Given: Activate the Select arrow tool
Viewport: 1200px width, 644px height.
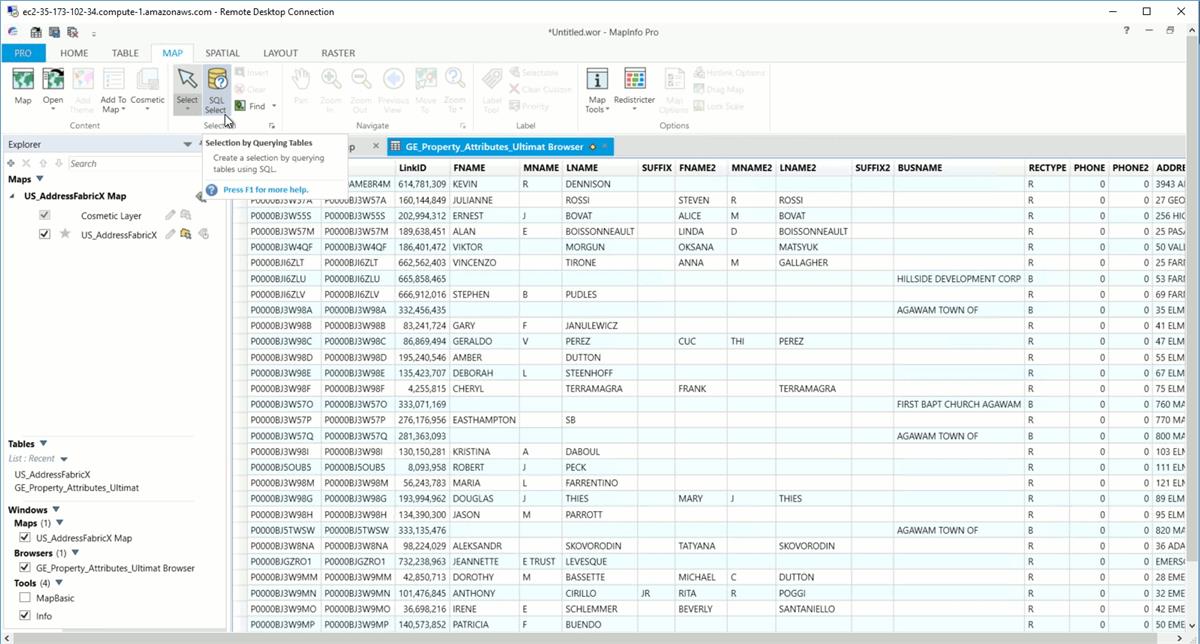Looking at the screenshot, I should point(187,80).
